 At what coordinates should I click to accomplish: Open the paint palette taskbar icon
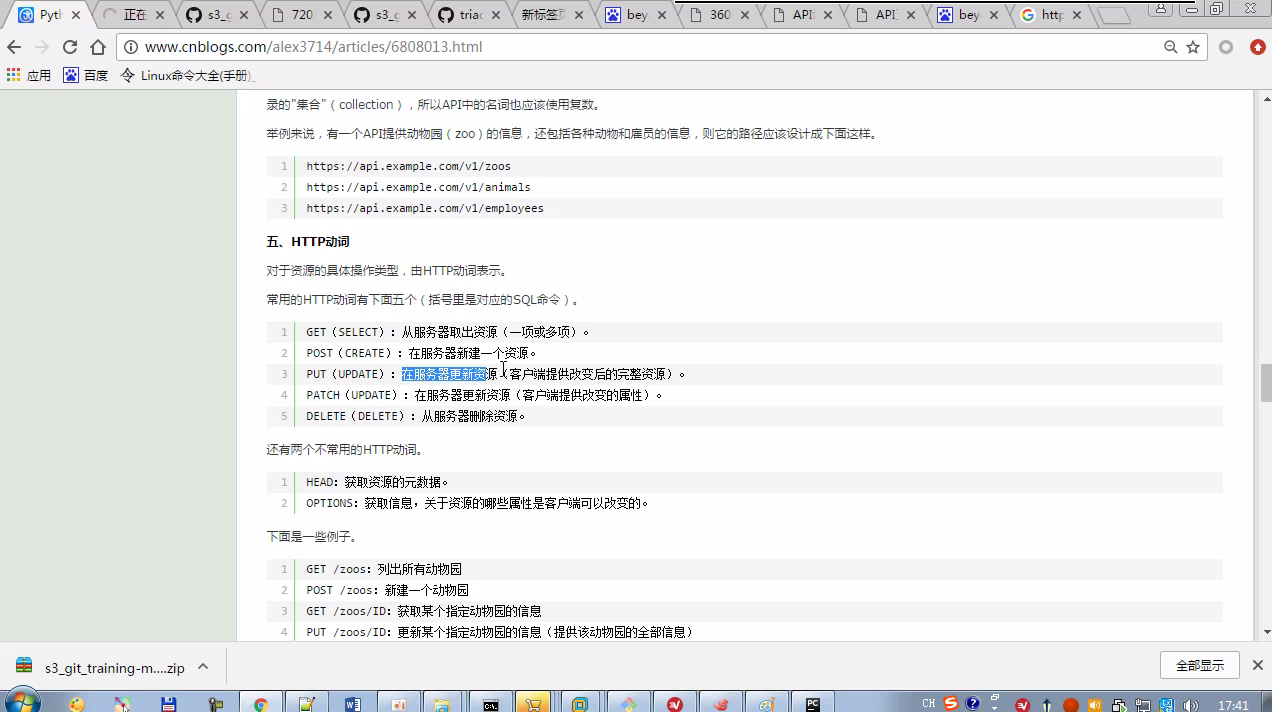click(x=767, y=704)
